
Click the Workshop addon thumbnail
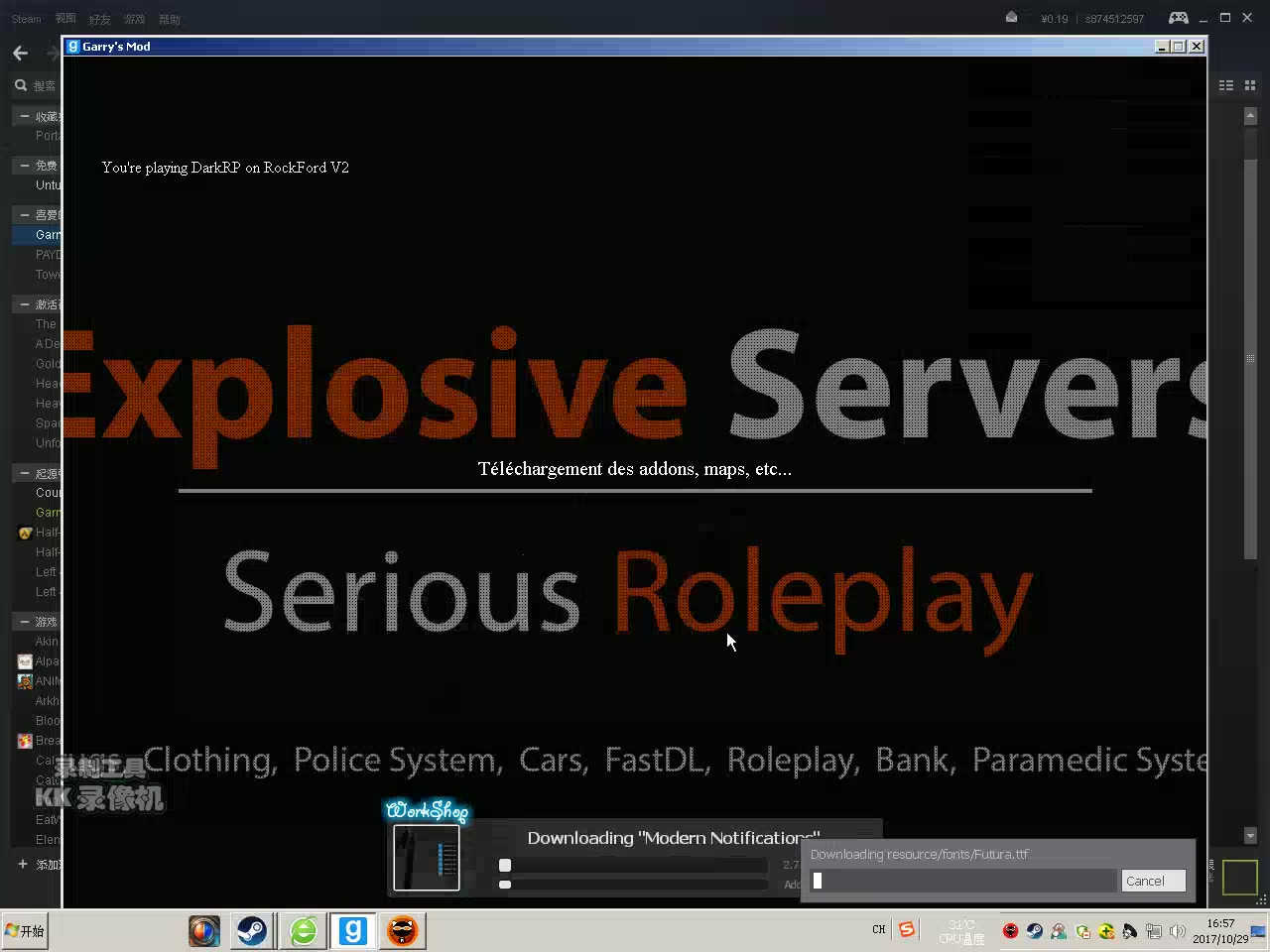pyautogui.click(x=427, y=858)
